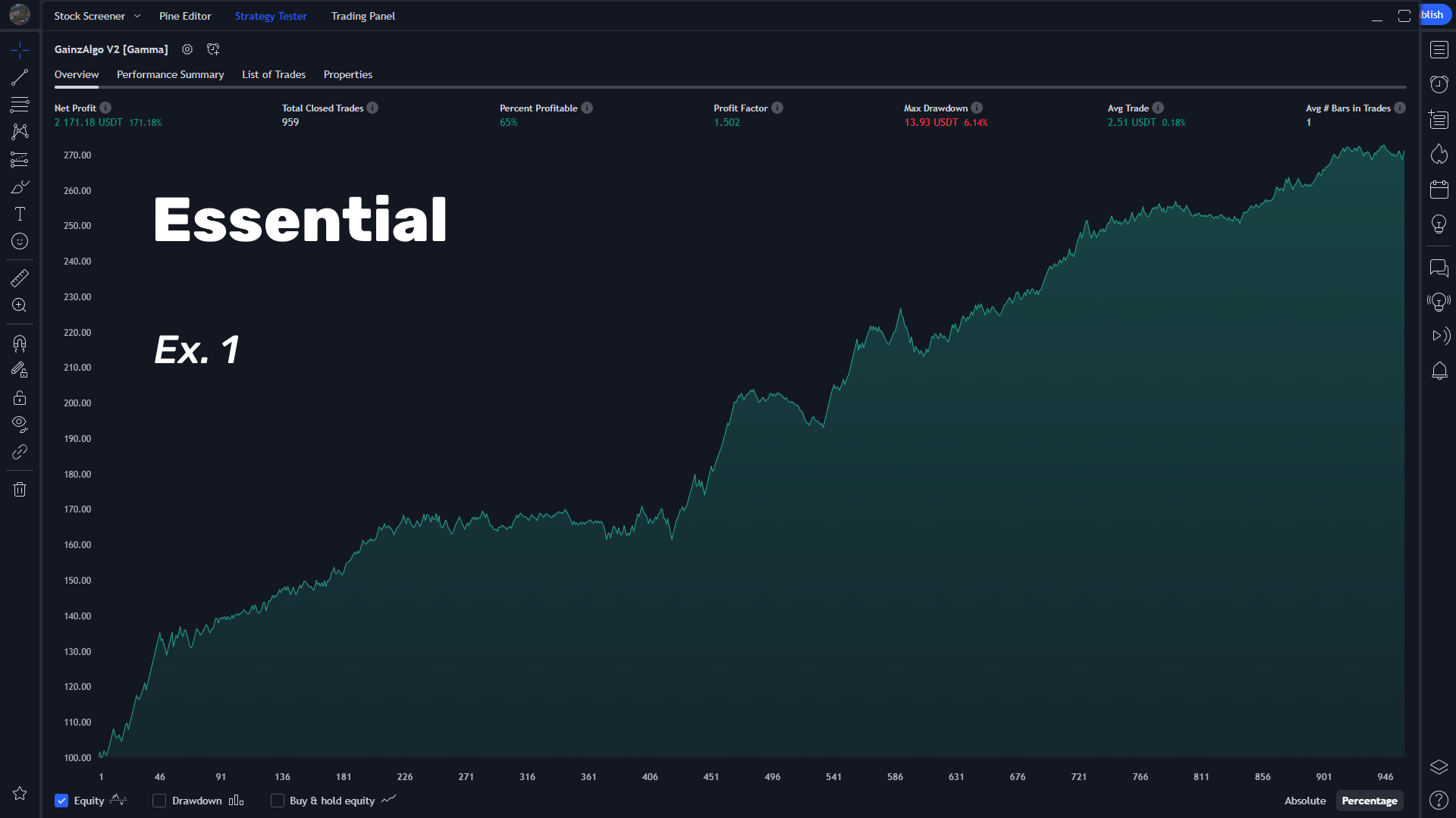Switch to Performance Summary tab

click(170, 74)
